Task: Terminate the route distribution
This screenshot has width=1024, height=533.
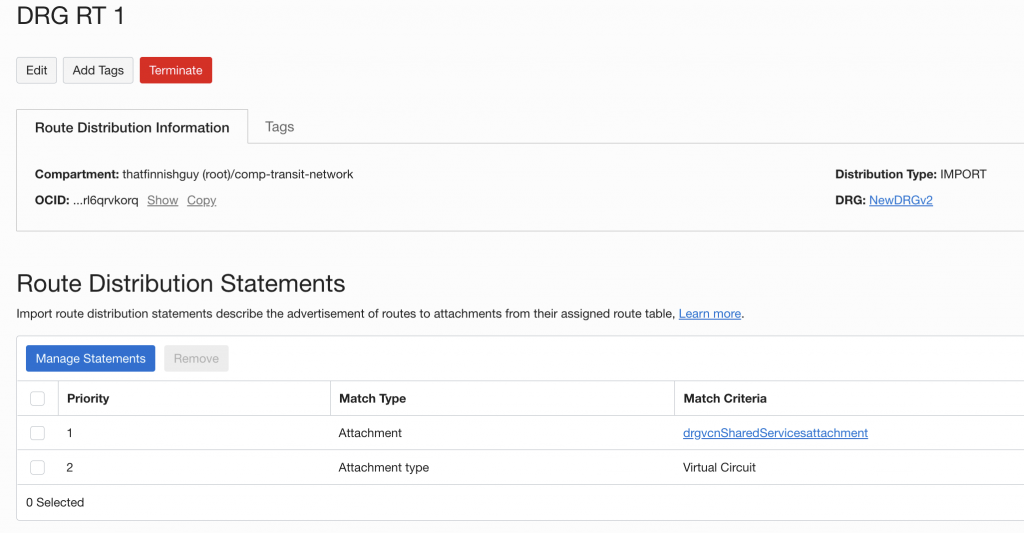Action: pos(176,71)
